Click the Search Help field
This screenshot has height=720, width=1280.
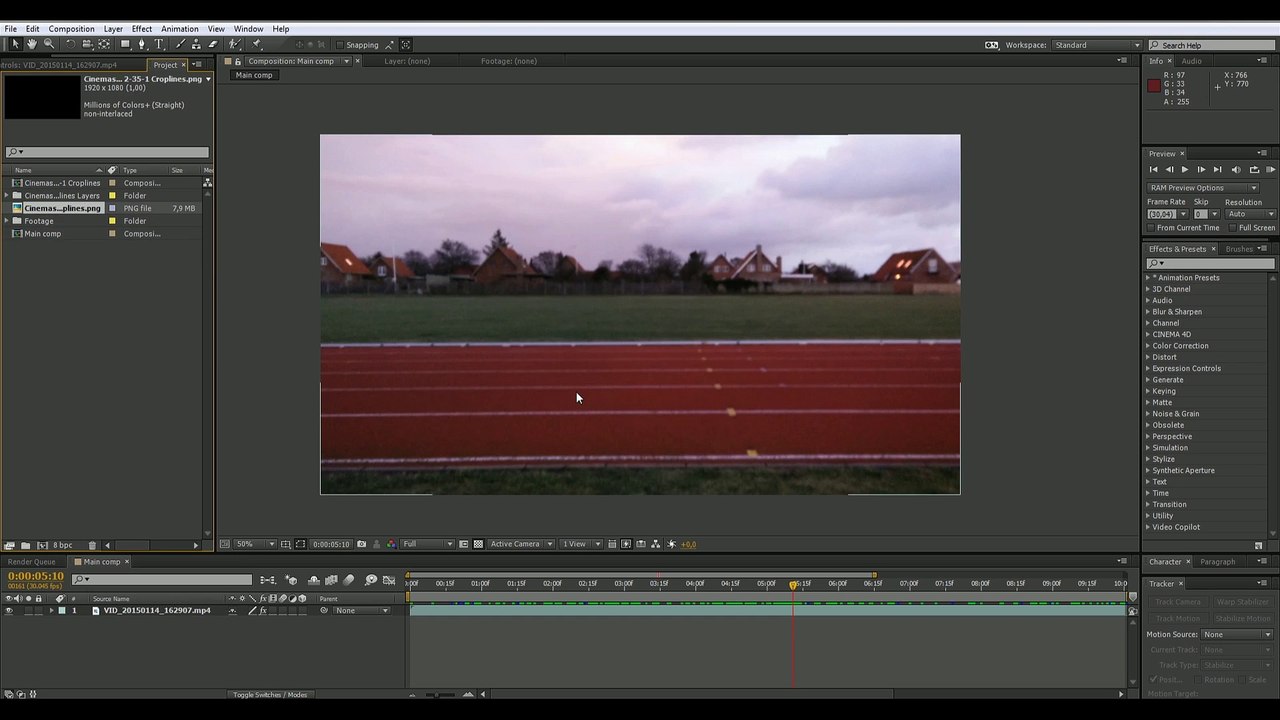pos(1213,45)
